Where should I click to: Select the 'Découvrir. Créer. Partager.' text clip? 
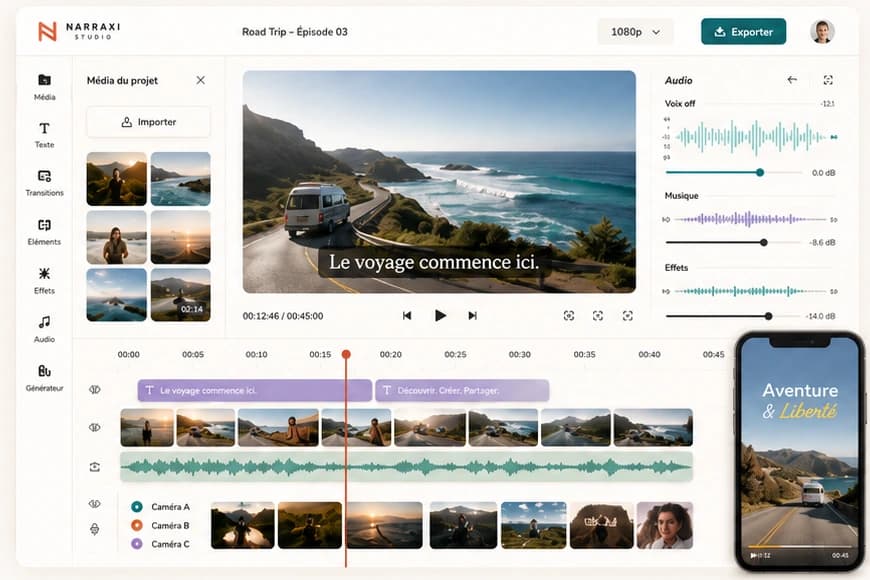pyautogui.click(x=462, y=390)
